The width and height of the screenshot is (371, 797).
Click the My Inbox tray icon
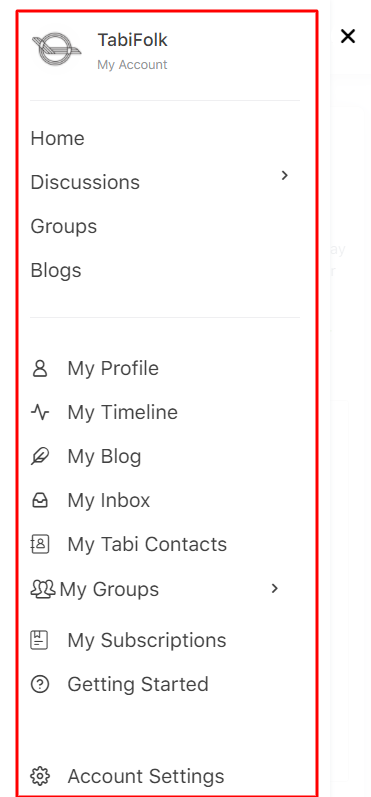(40, 501)
